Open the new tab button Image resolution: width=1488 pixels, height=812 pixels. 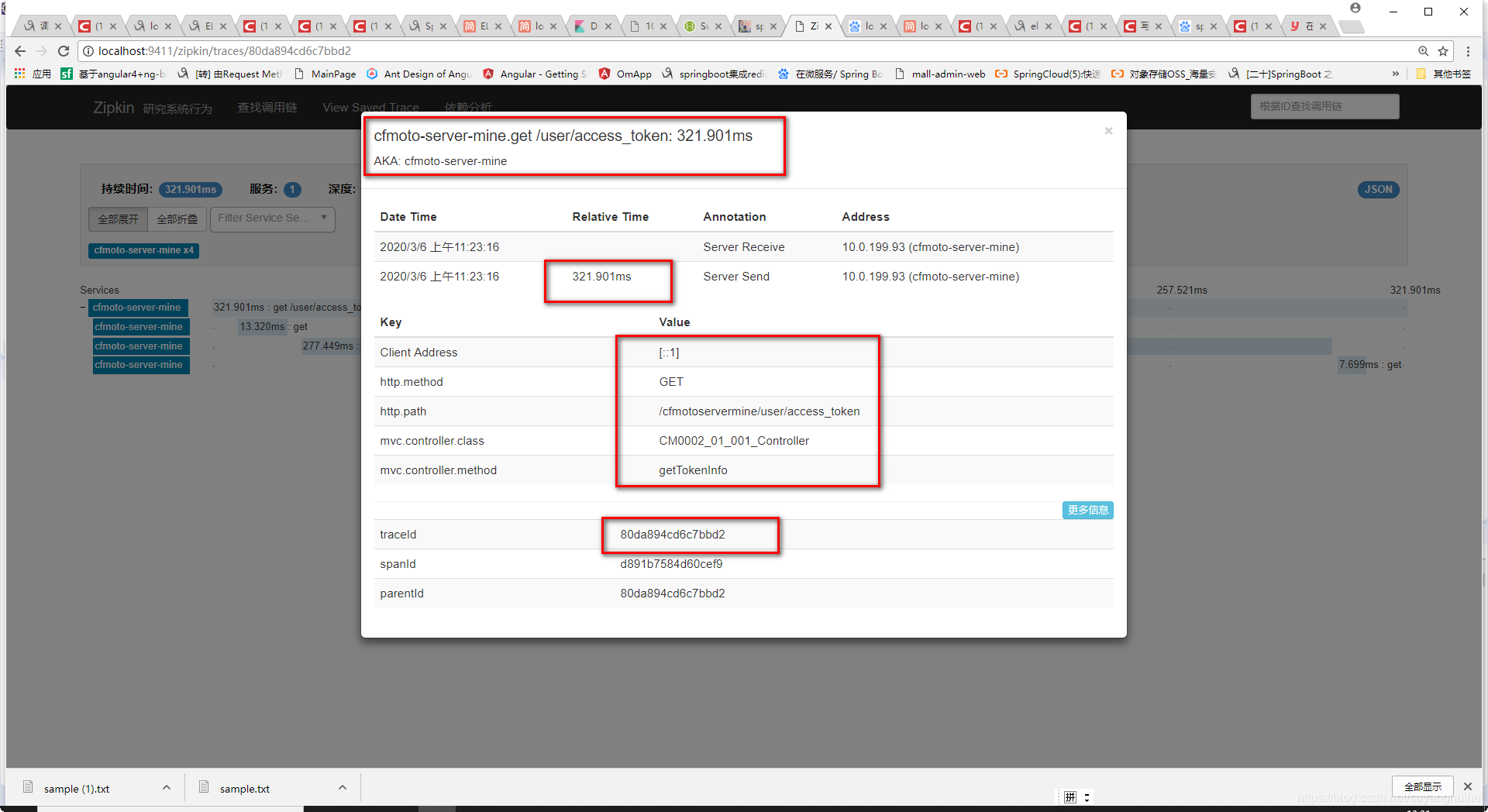pyautogui.click(x=1351, y=26)
